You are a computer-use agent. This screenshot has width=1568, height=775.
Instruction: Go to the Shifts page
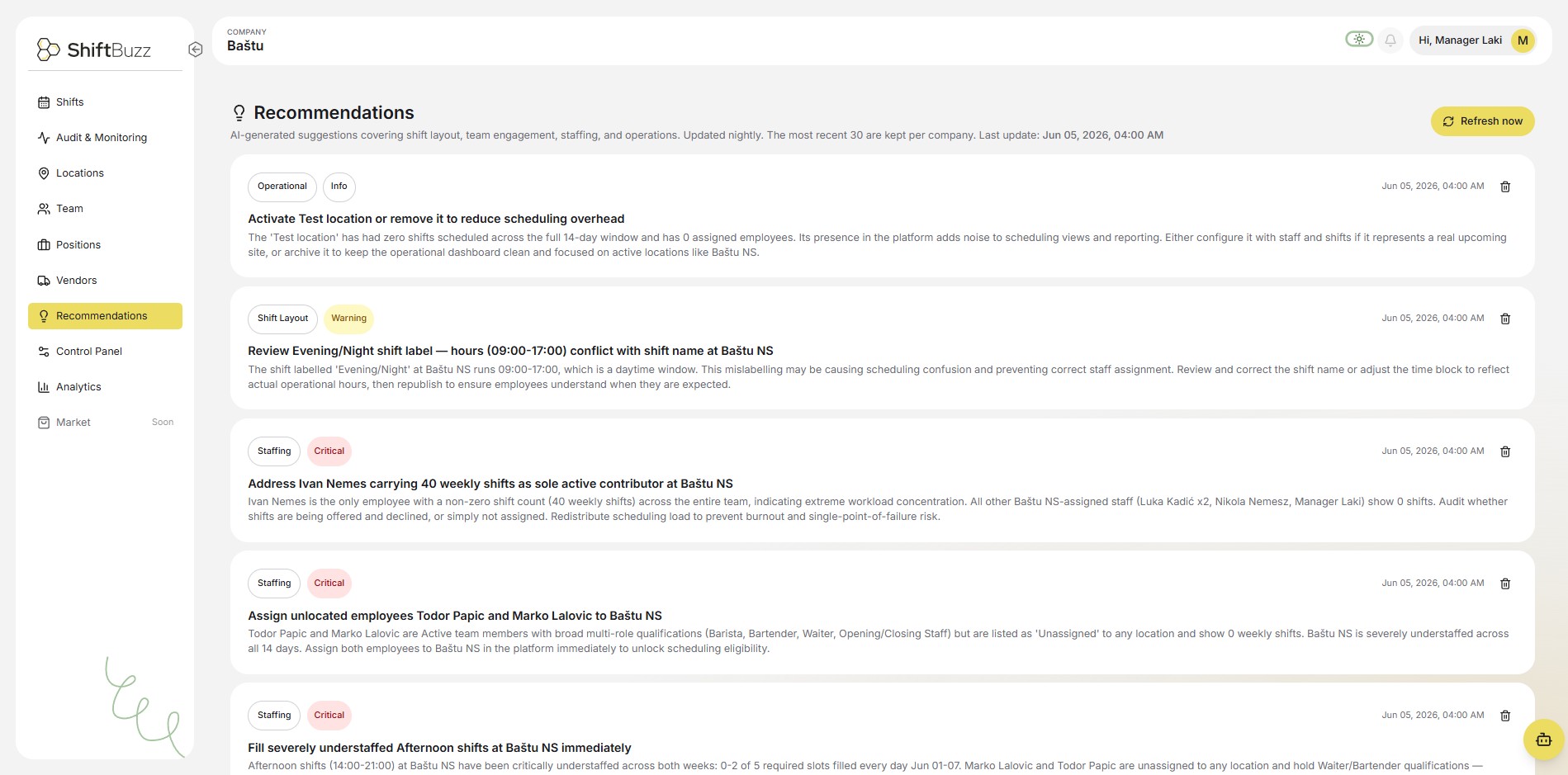tap(105, 102)
